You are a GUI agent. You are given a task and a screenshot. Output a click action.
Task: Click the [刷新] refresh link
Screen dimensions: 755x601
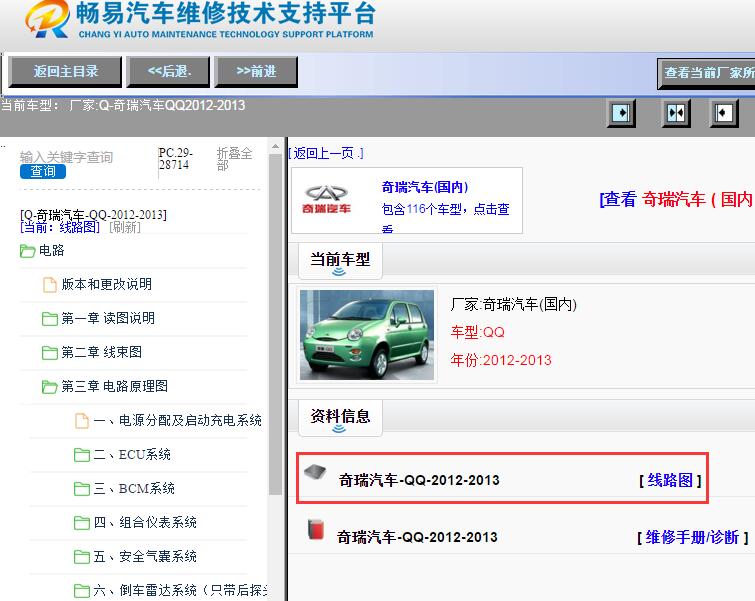[125, 227]
